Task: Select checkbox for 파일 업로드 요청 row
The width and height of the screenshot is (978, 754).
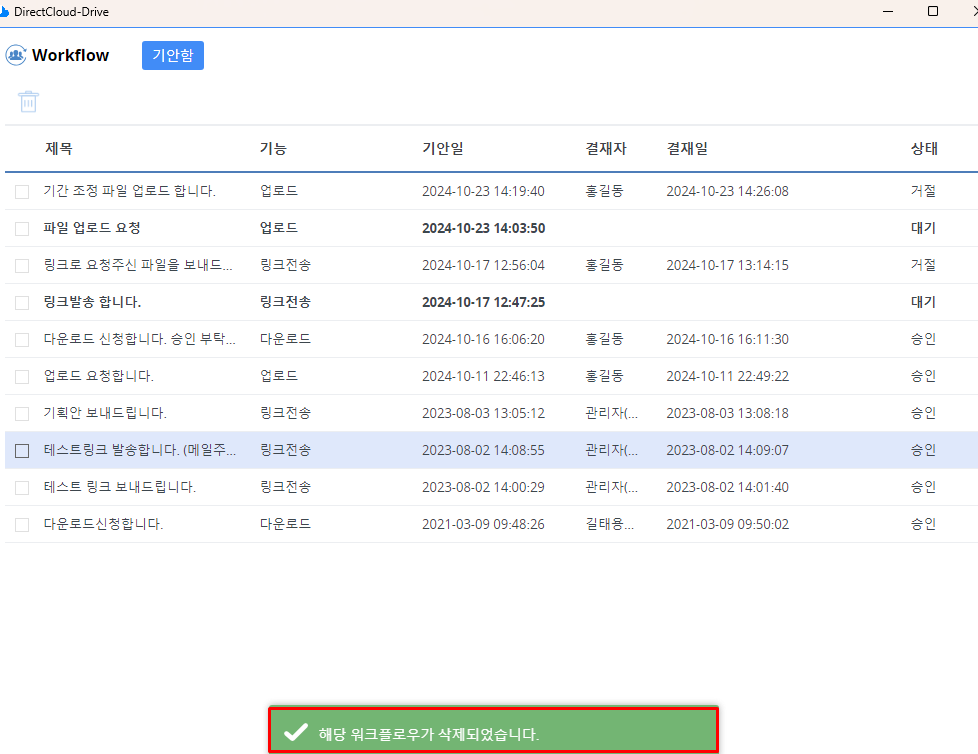Action: click(x=22, y=228)
